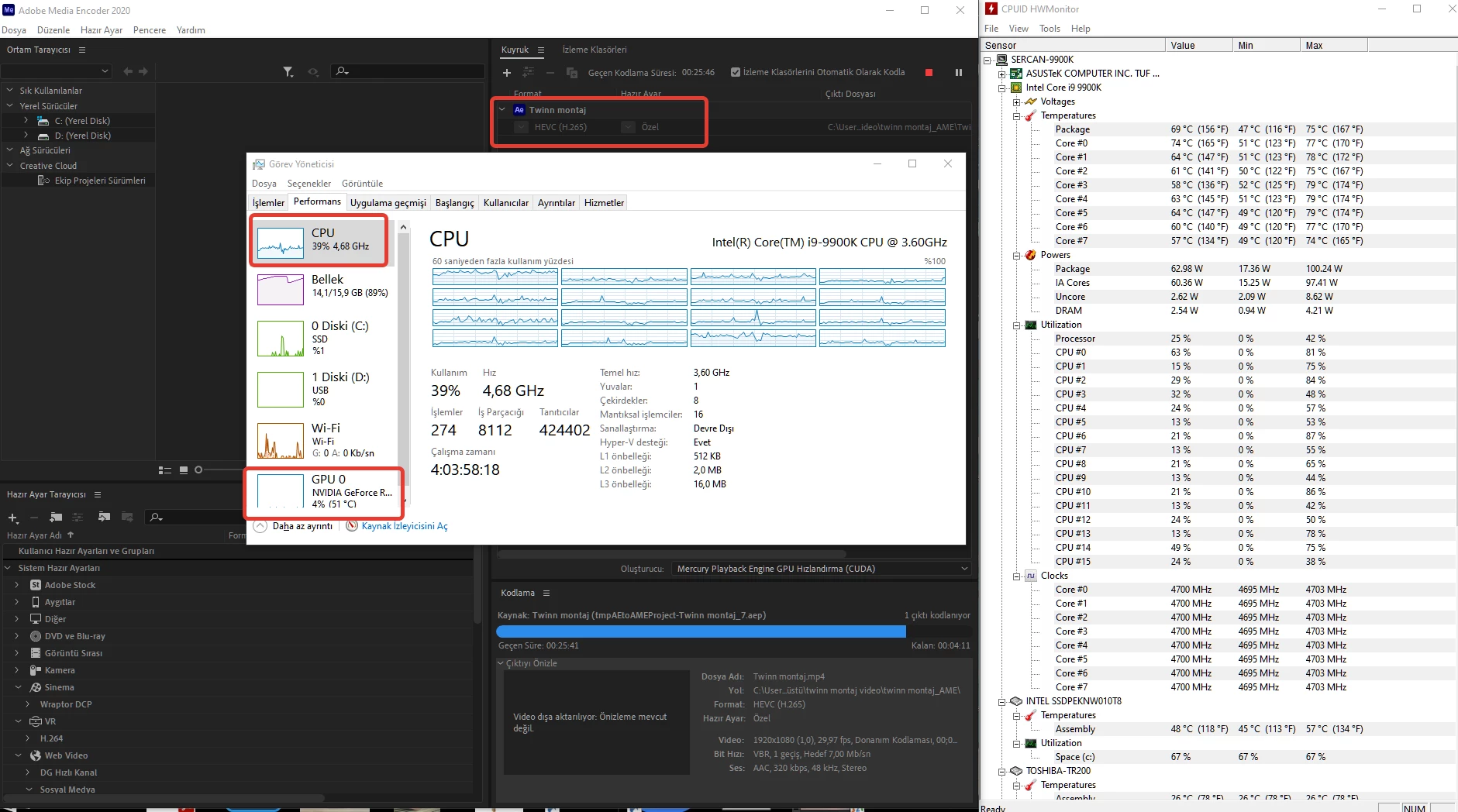Image resolution: width=1458 pixels, height=812 pixels.
Task: Click the remove minus icon in queue toolbar
Action: click(550, 73)
